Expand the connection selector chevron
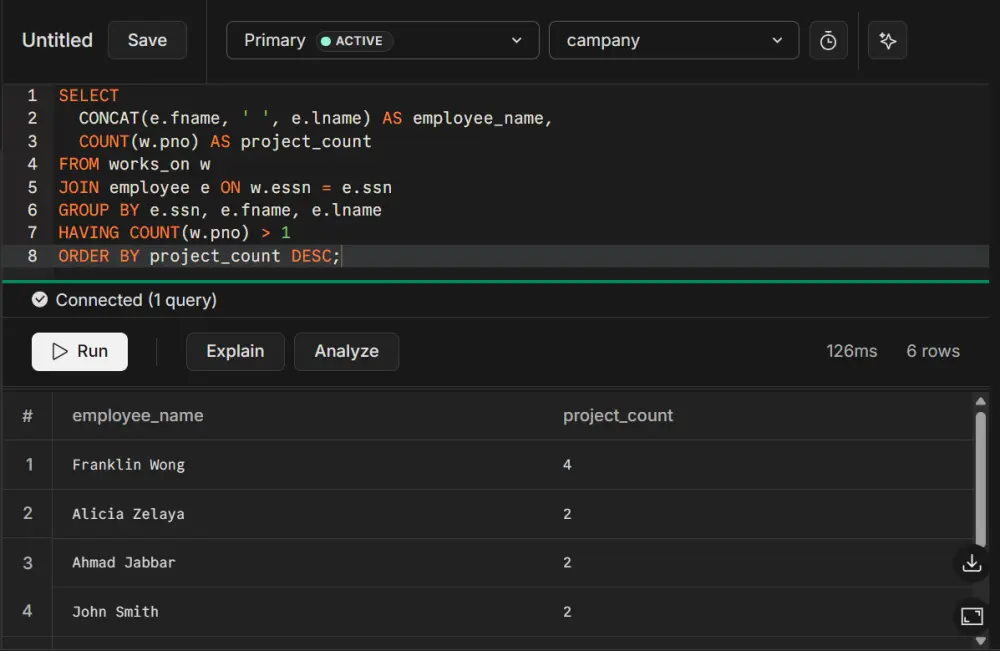 [518, 41]
